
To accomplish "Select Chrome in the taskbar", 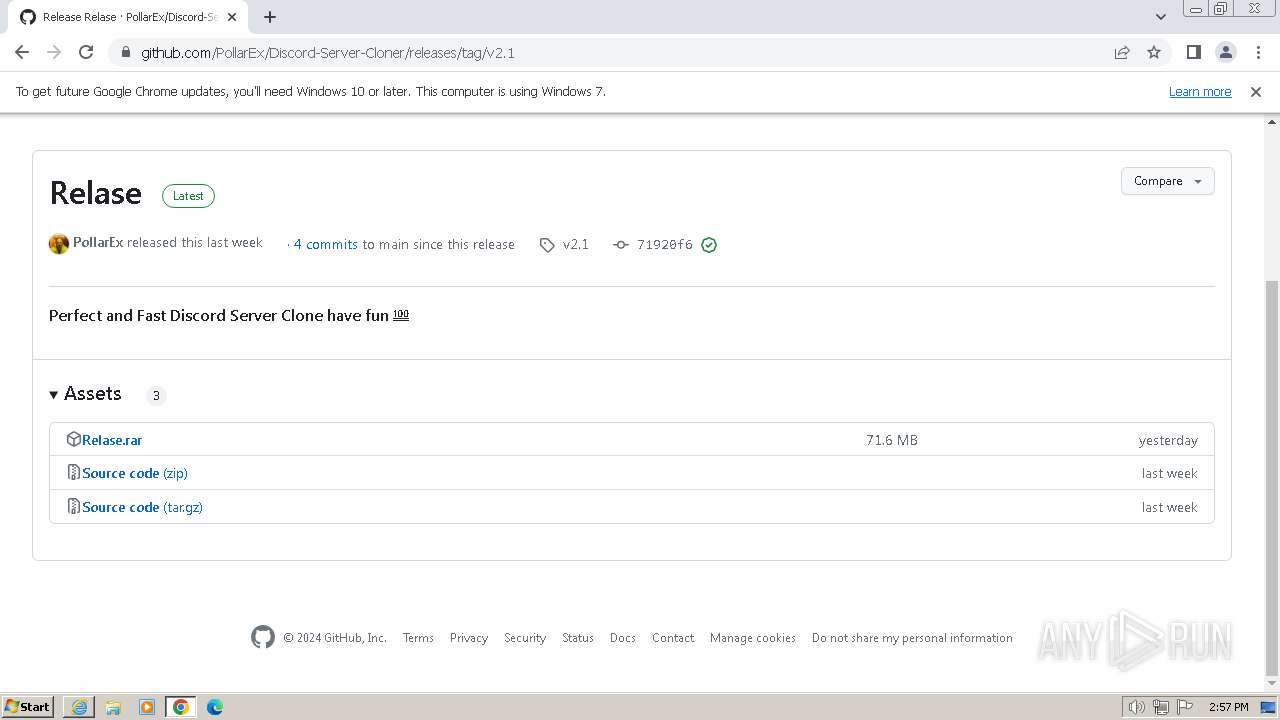I will (x=181, y=707).
